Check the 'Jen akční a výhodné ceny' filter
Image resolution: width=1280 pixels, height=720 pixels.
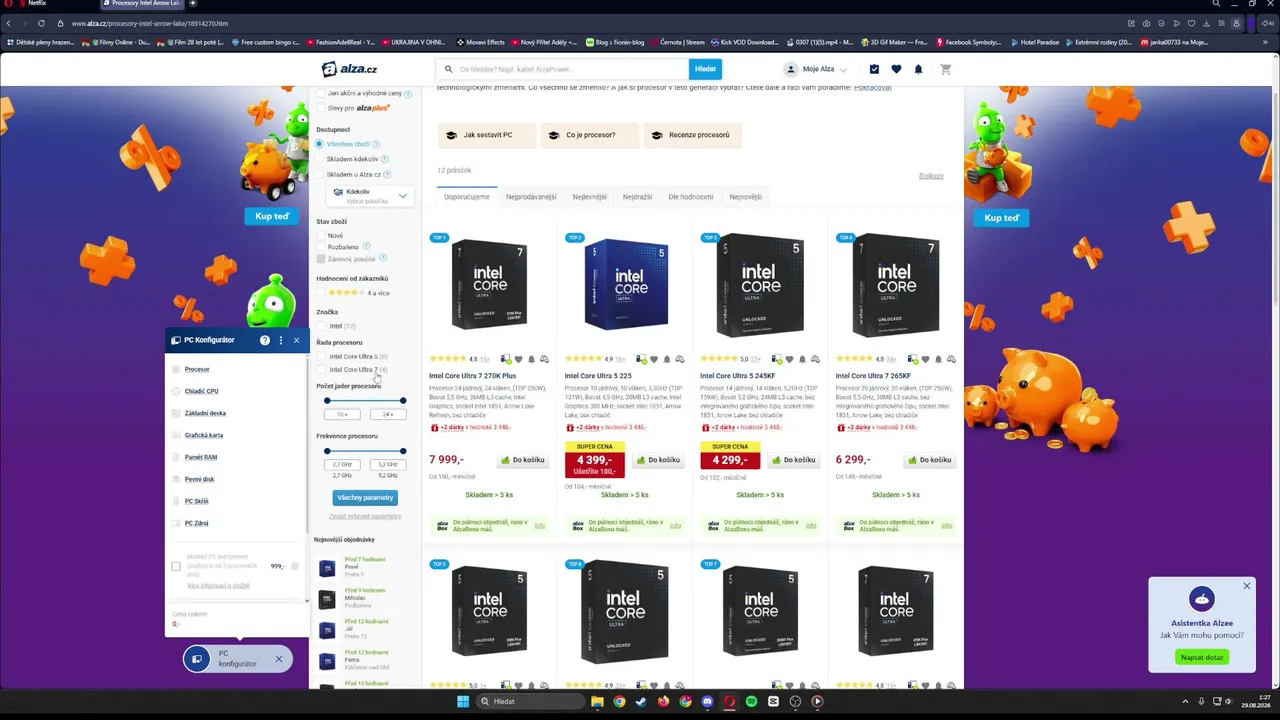(x=321, y=93)
